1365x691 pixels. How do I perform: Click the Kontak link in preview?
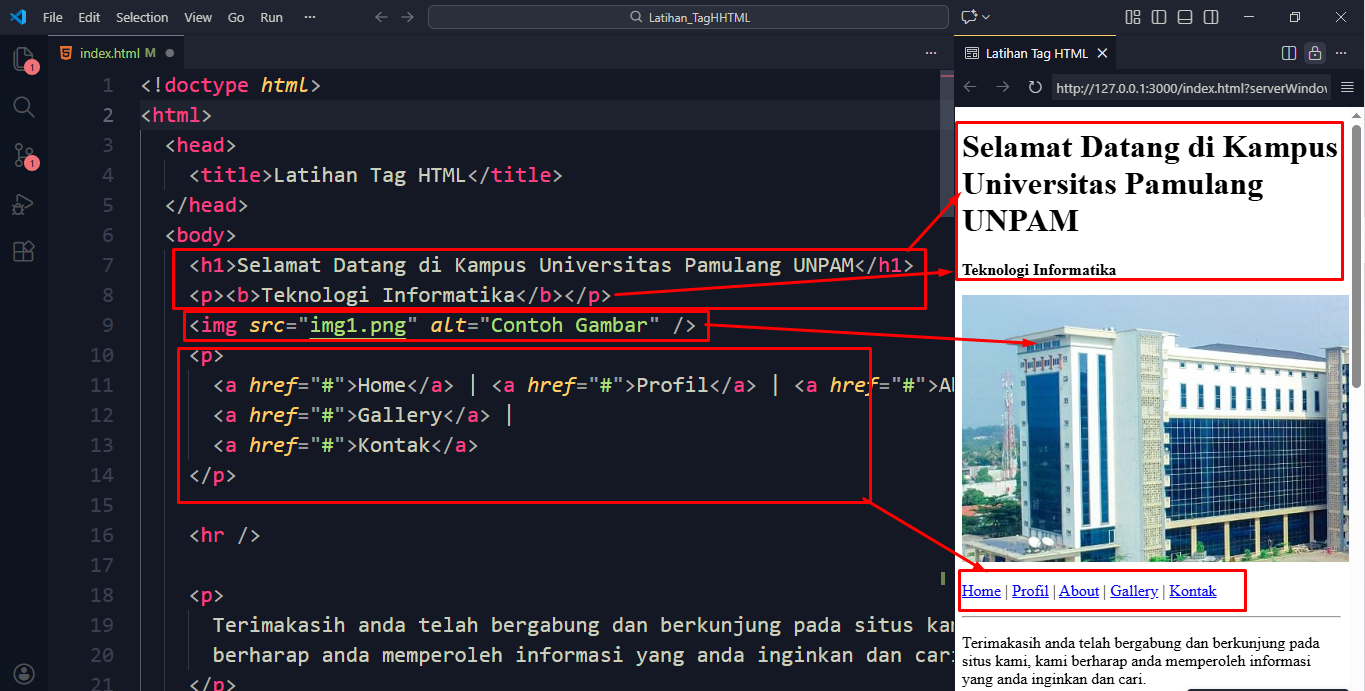[x=1192, y=591]
